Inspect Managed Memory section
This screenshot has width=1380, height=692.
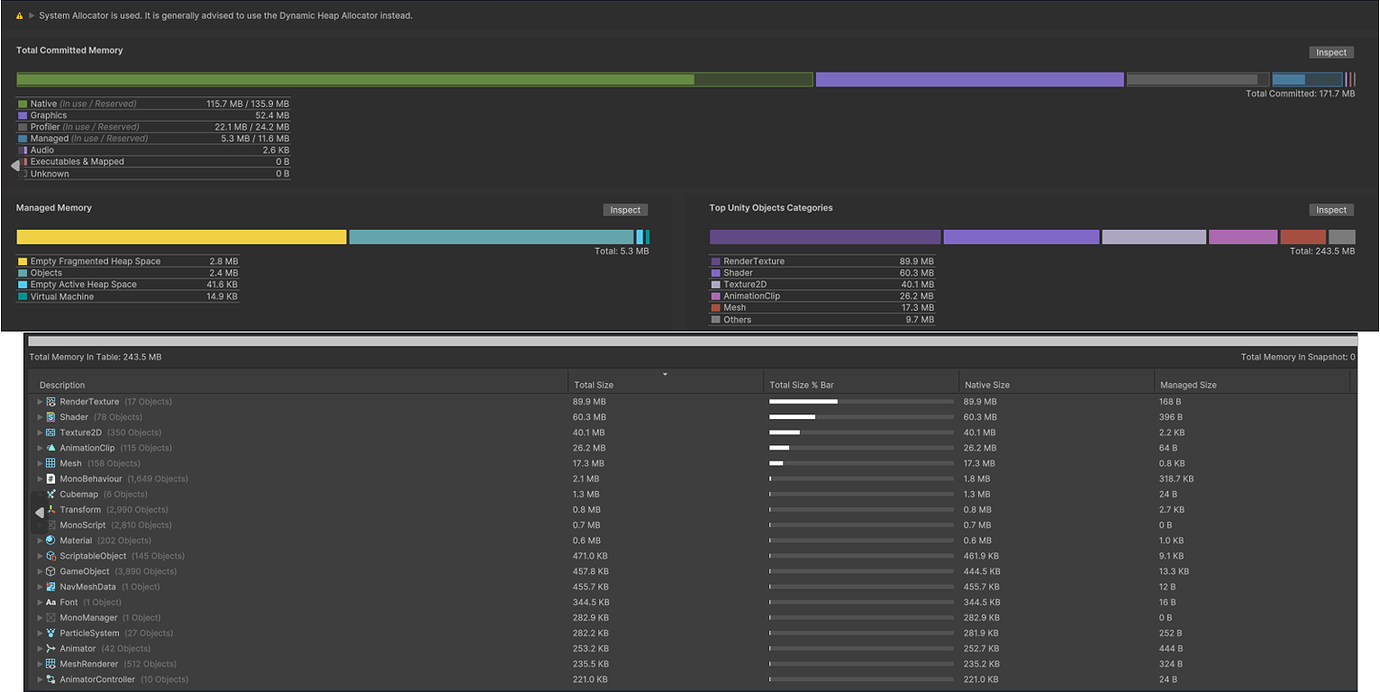(625, 210)
